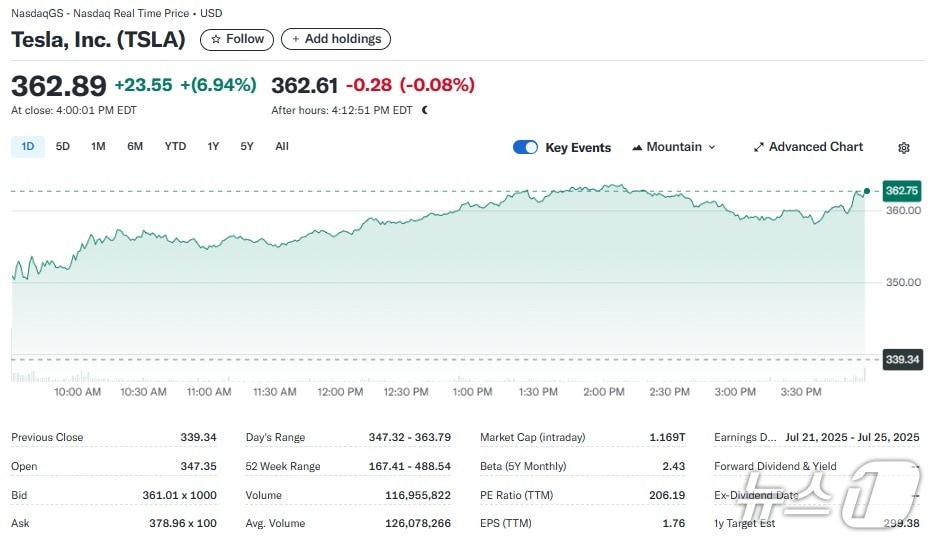
Task: Select the 1D time range tab
Action: (x=28, y=147)
